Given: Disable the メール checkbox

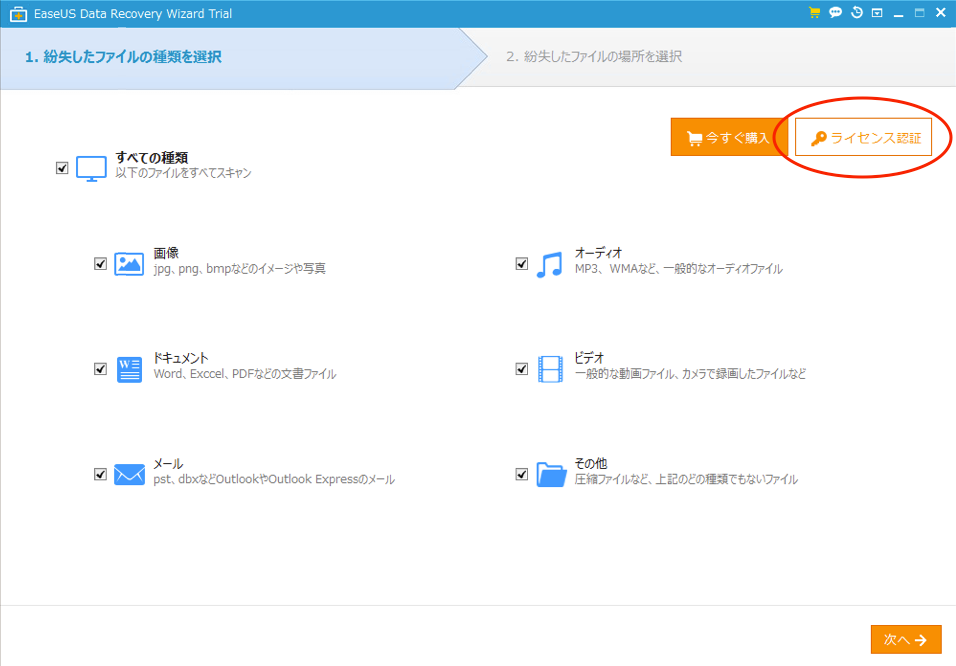Looking at the screenshot, I should 101,474.
